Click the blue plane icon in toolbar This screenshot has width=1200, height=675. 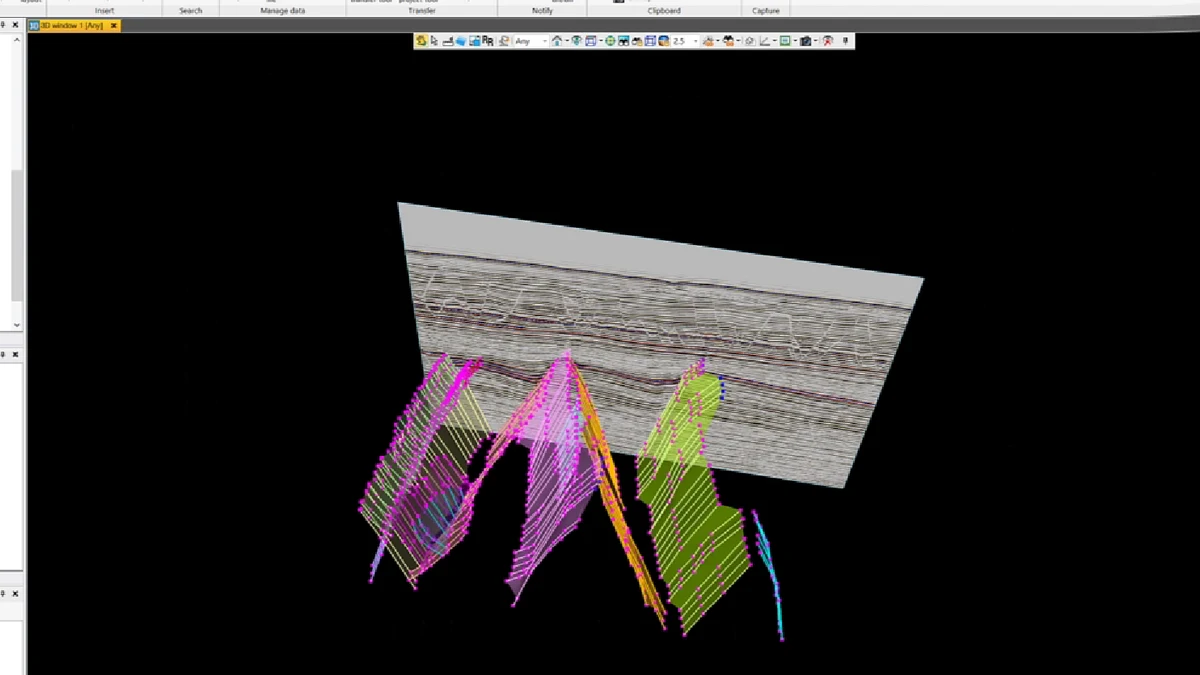(461, 41)
